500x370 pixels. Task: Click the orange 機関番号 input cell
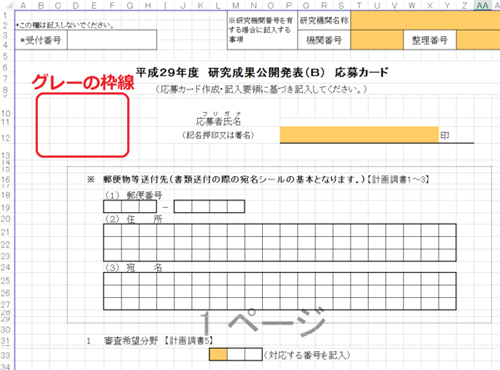(x=377, y=40)
